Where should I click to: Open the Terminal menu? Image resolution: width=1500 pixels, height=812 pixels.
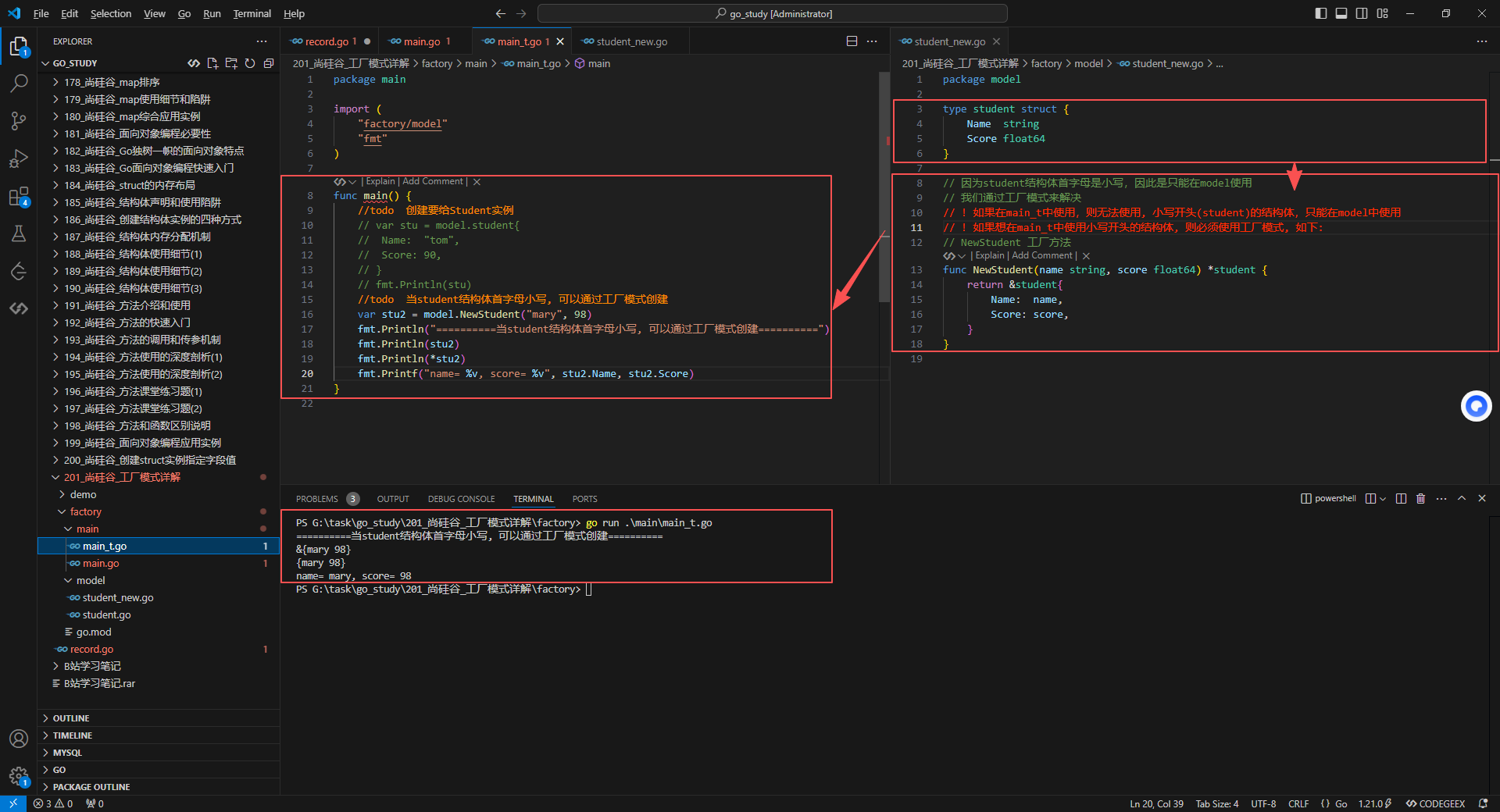pos(252,13)
